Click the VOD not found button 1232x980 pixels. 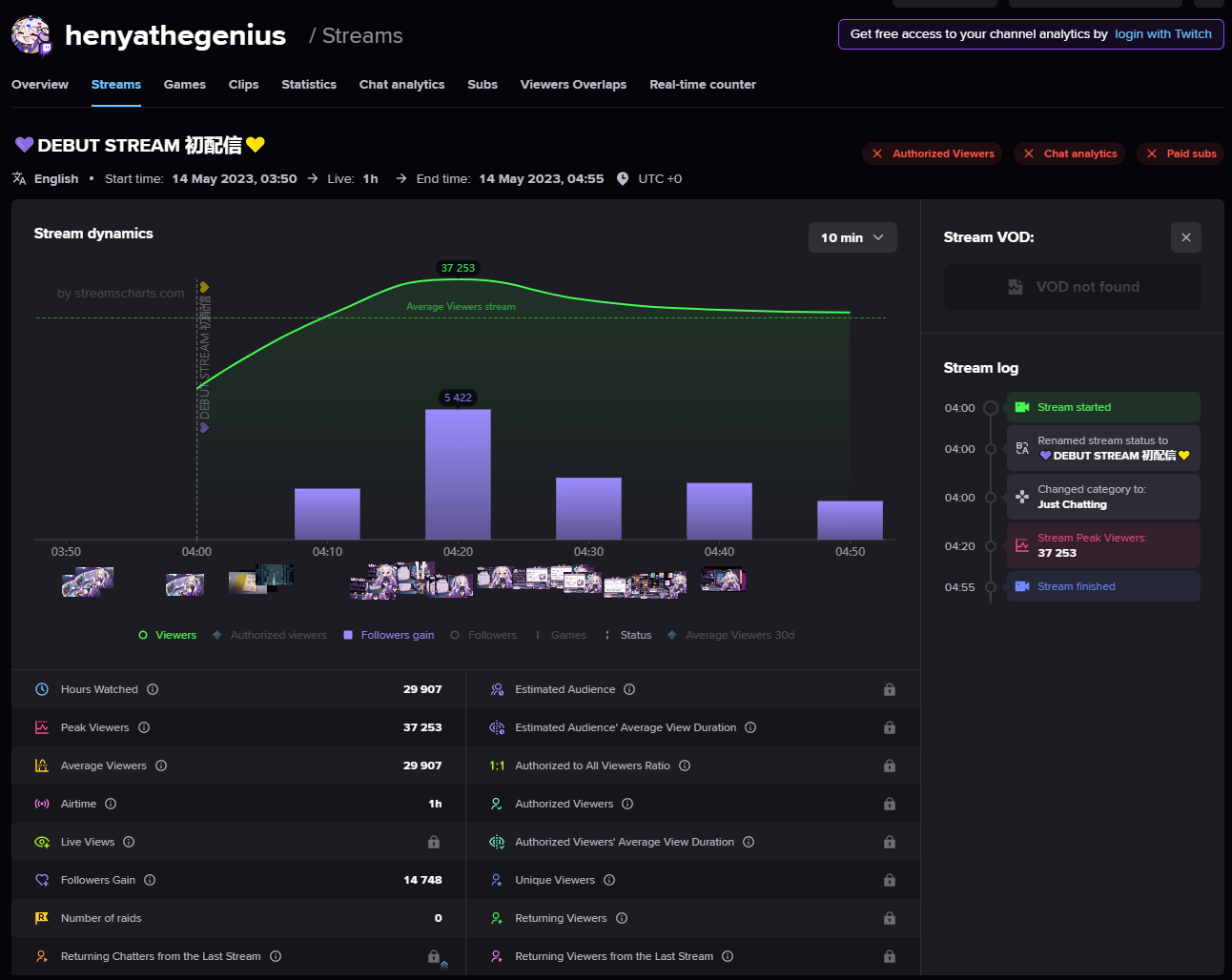tap(1073, 287)
